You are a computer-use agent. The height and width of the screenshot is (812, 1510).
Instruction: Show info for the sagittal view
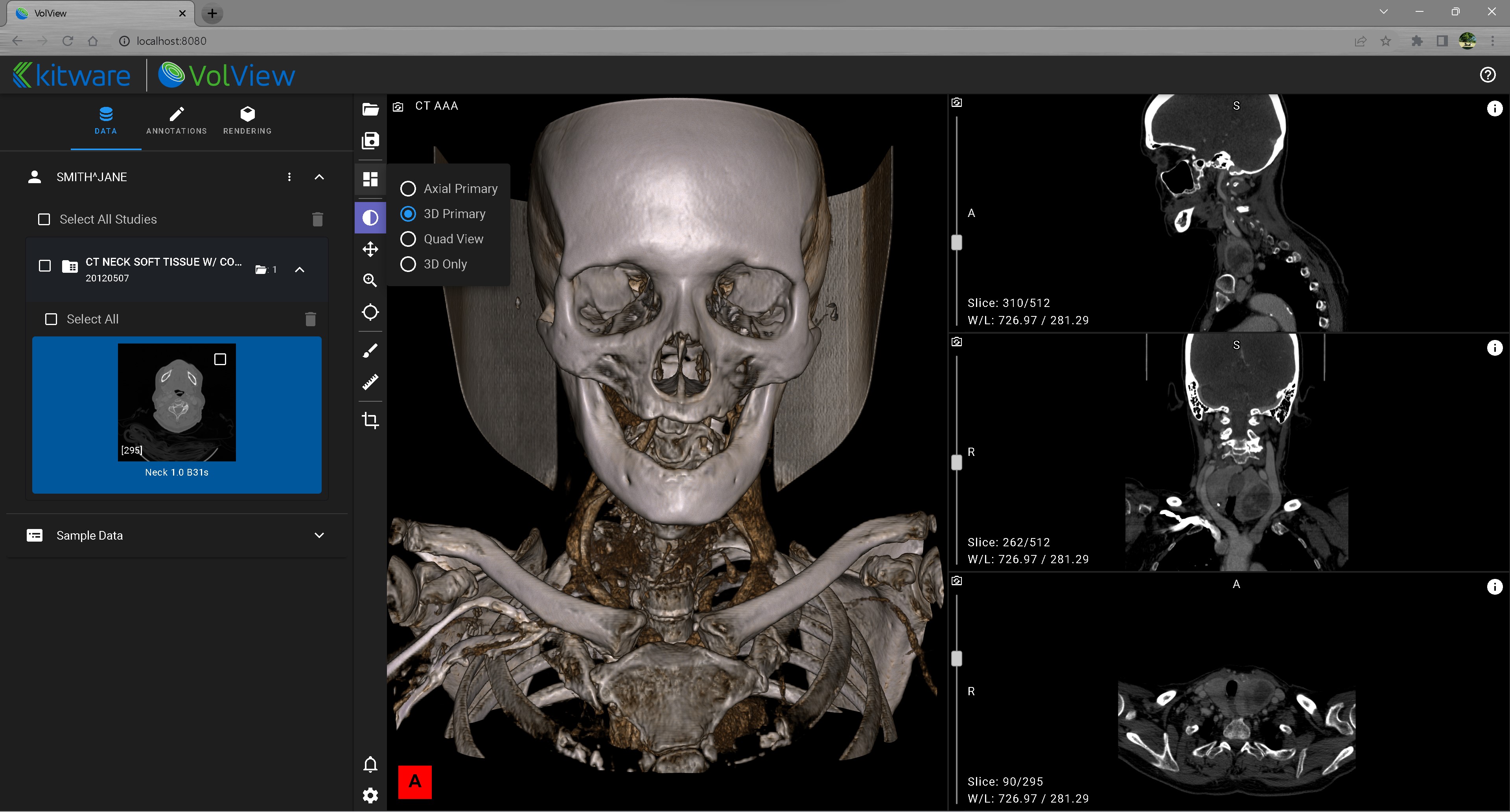pyautogui.click(x=1495, y=108)
